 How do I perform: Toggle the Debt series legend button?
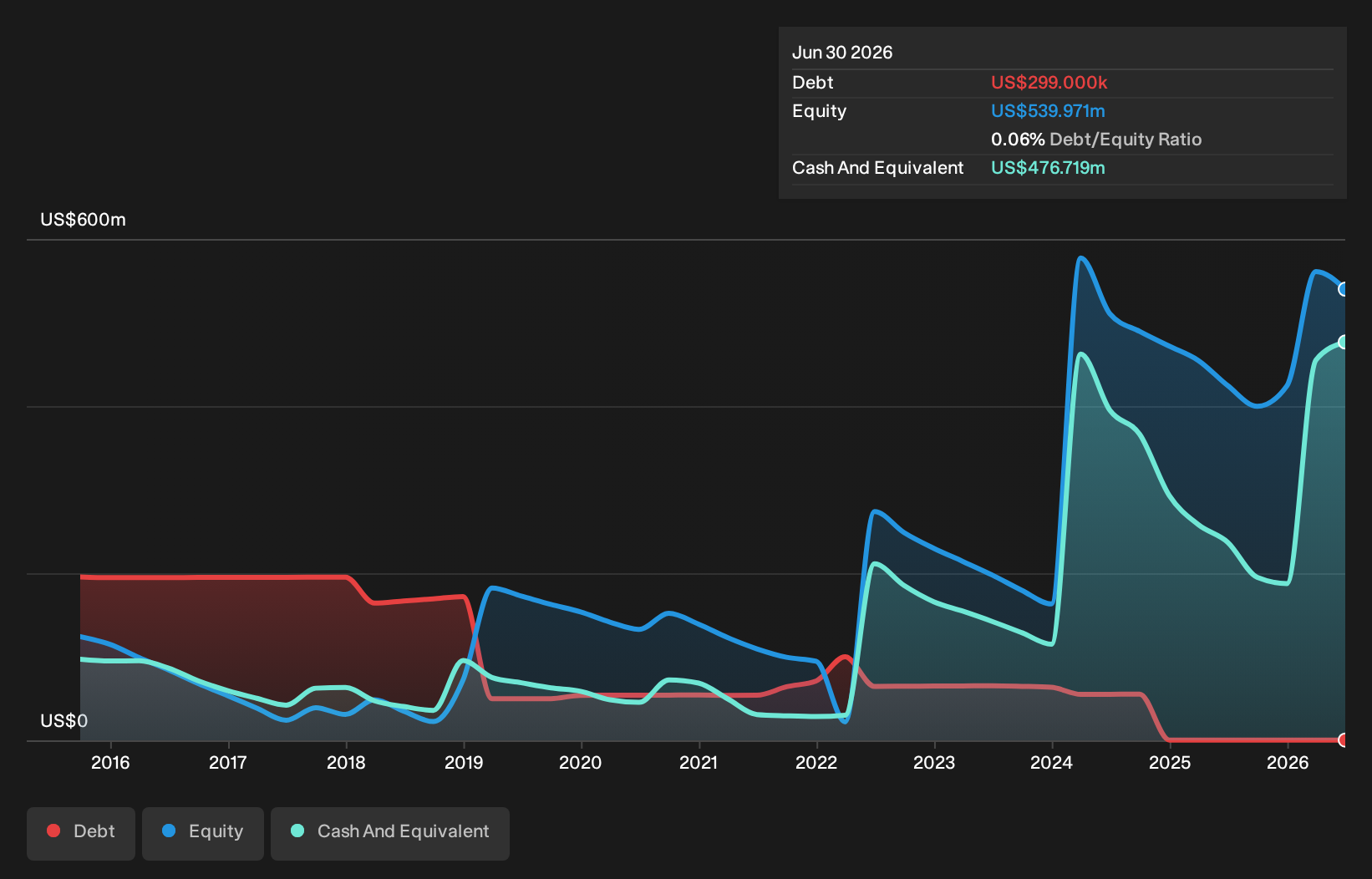[x=81, y=833]
